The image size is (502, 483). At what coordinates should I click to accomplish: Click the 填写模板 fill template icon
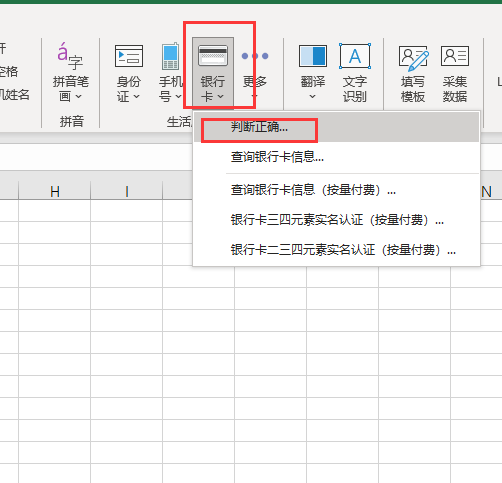(413, 58)
